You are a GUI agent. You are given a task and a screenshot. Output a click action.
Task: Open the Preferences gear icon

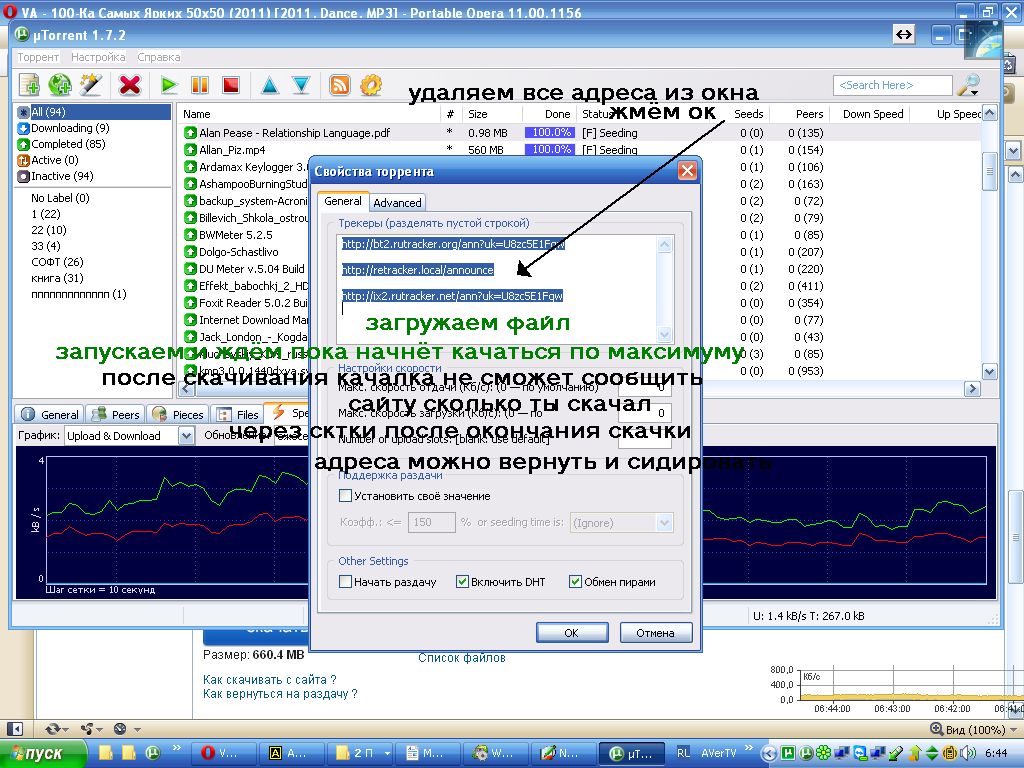click(371, 85)
